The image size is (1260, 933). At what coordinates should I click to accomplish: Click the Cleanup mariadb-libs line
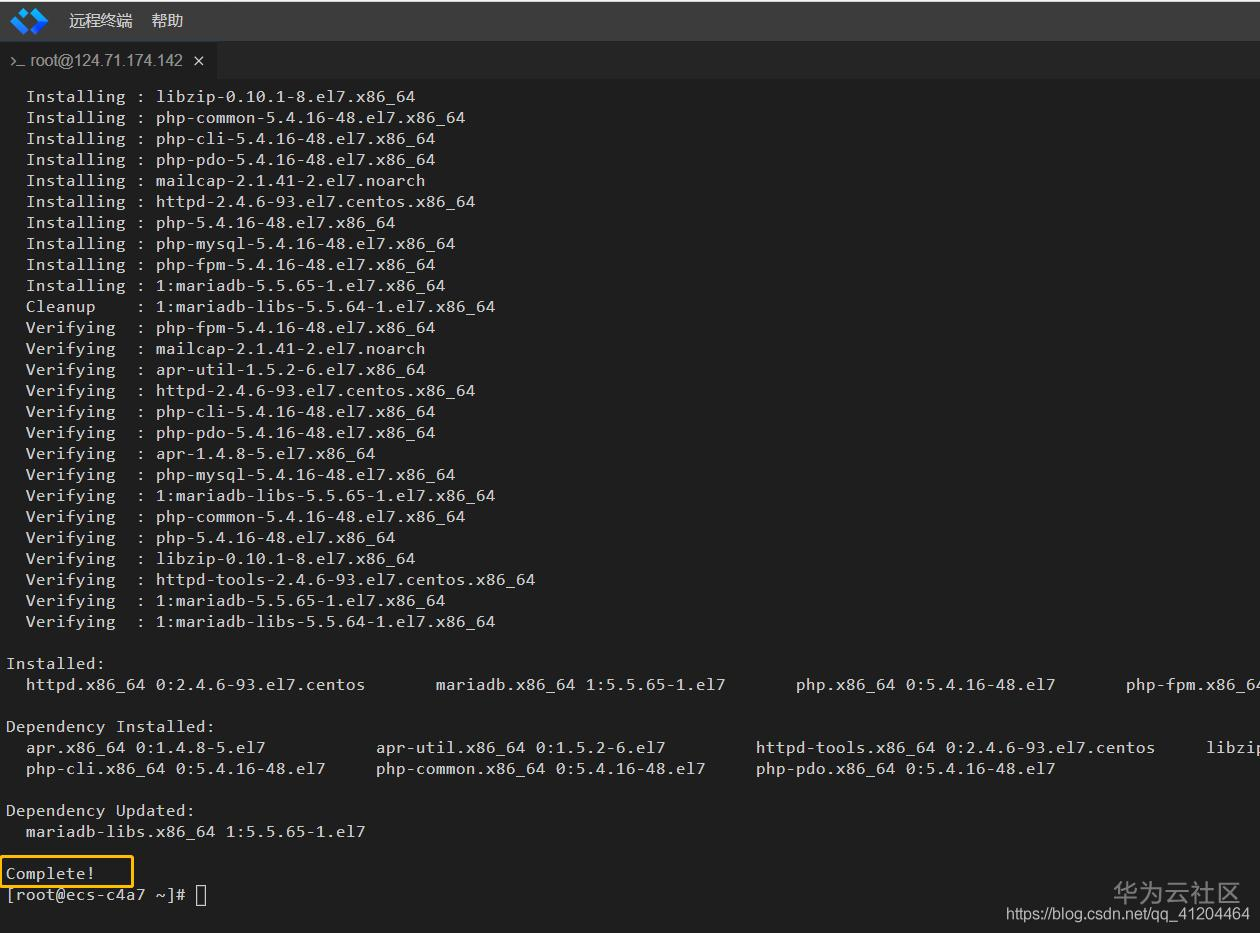260,307
